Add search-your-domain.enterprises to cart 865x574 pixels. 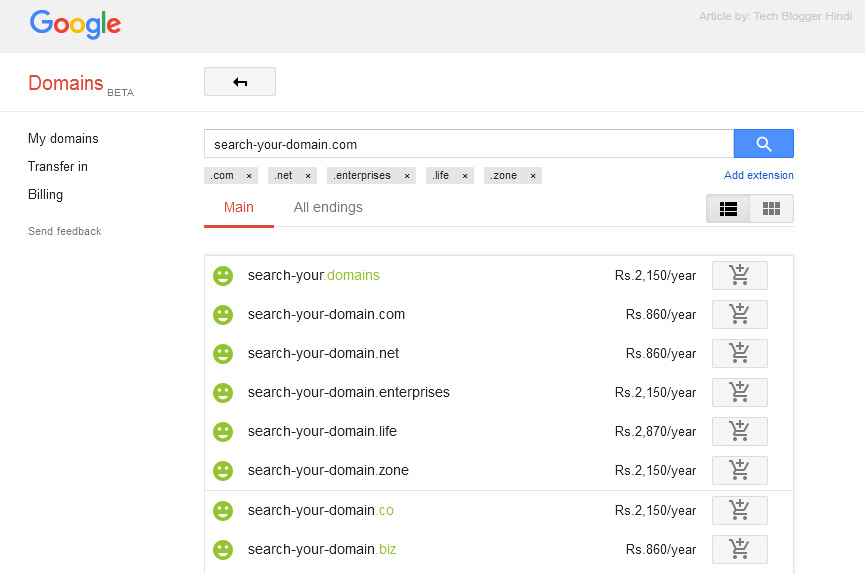740,392
